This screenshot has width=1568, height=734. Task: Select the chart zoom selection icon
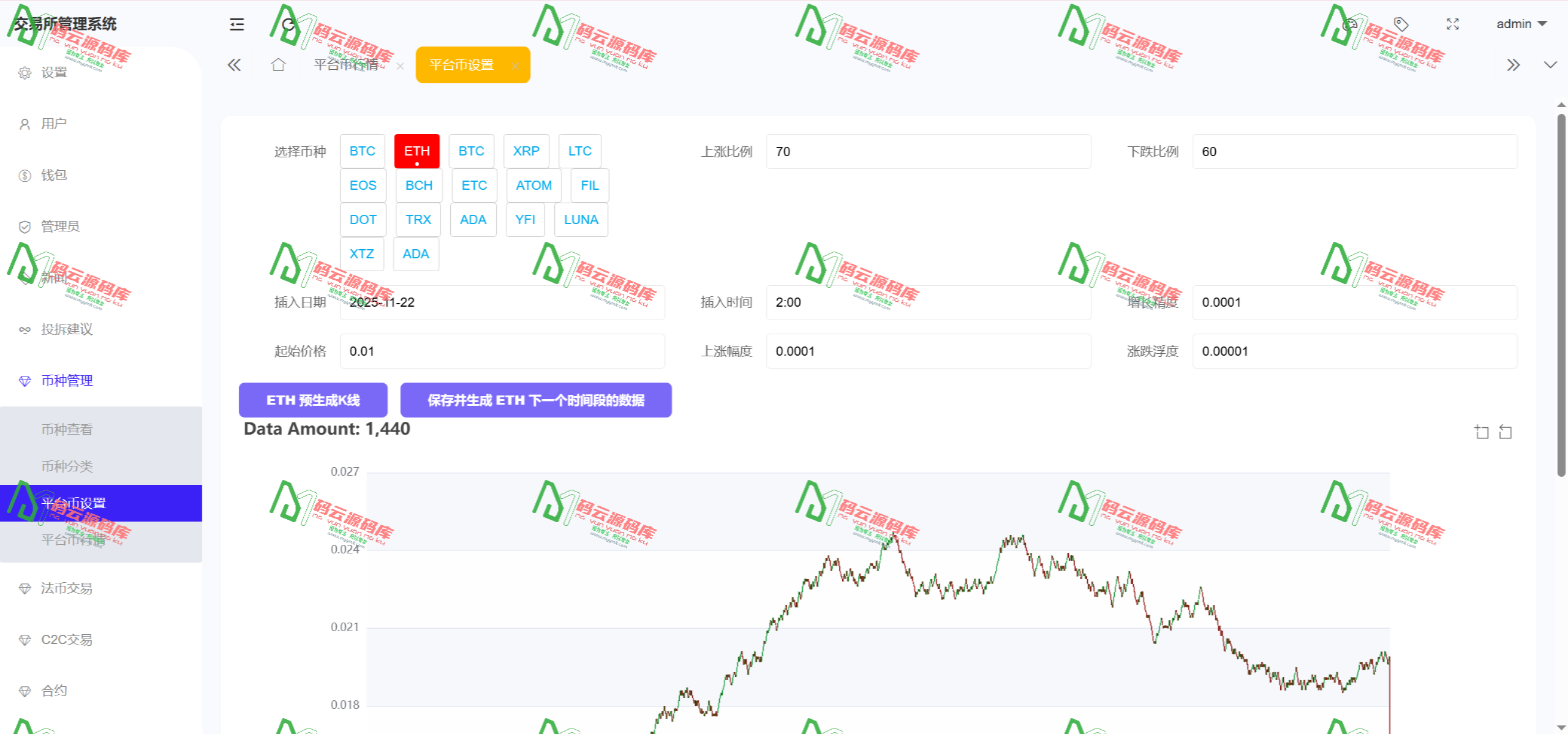1482,432
